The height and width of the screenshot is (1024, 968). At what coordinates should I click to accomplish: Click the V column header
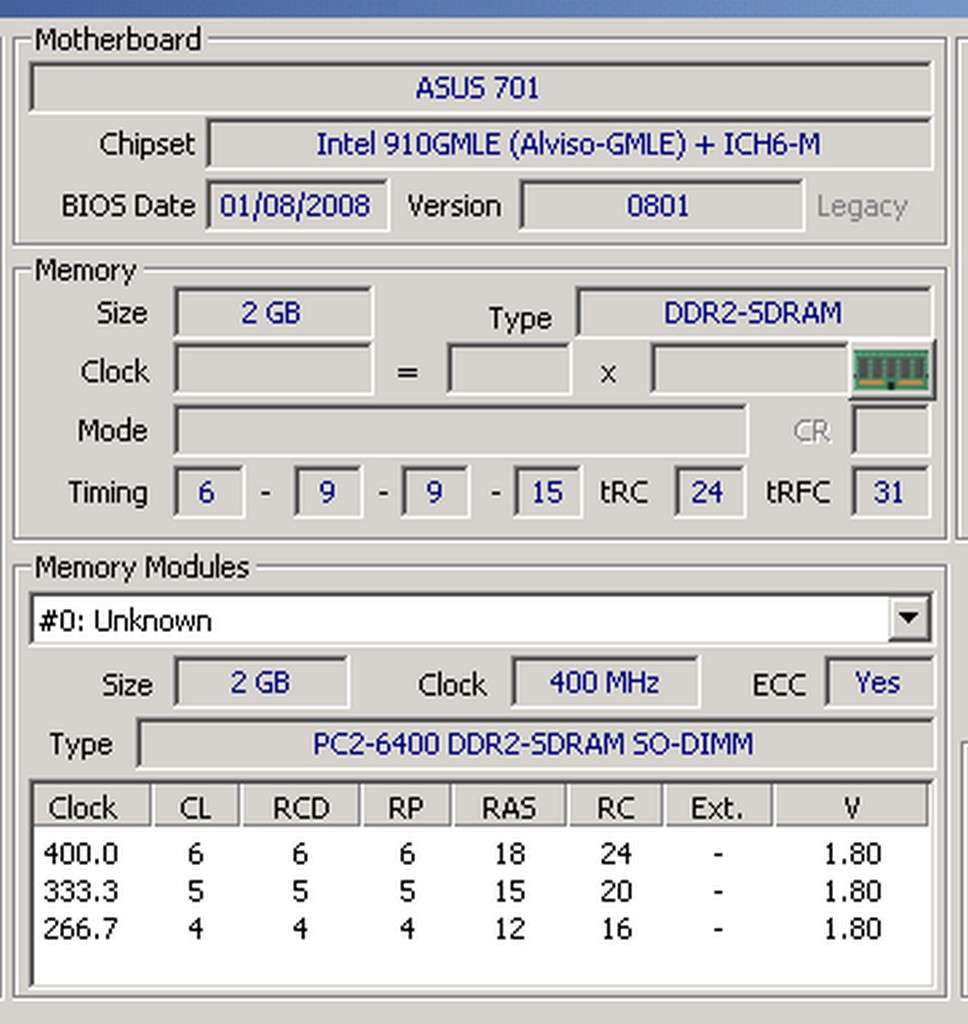(x=852, y=805)
